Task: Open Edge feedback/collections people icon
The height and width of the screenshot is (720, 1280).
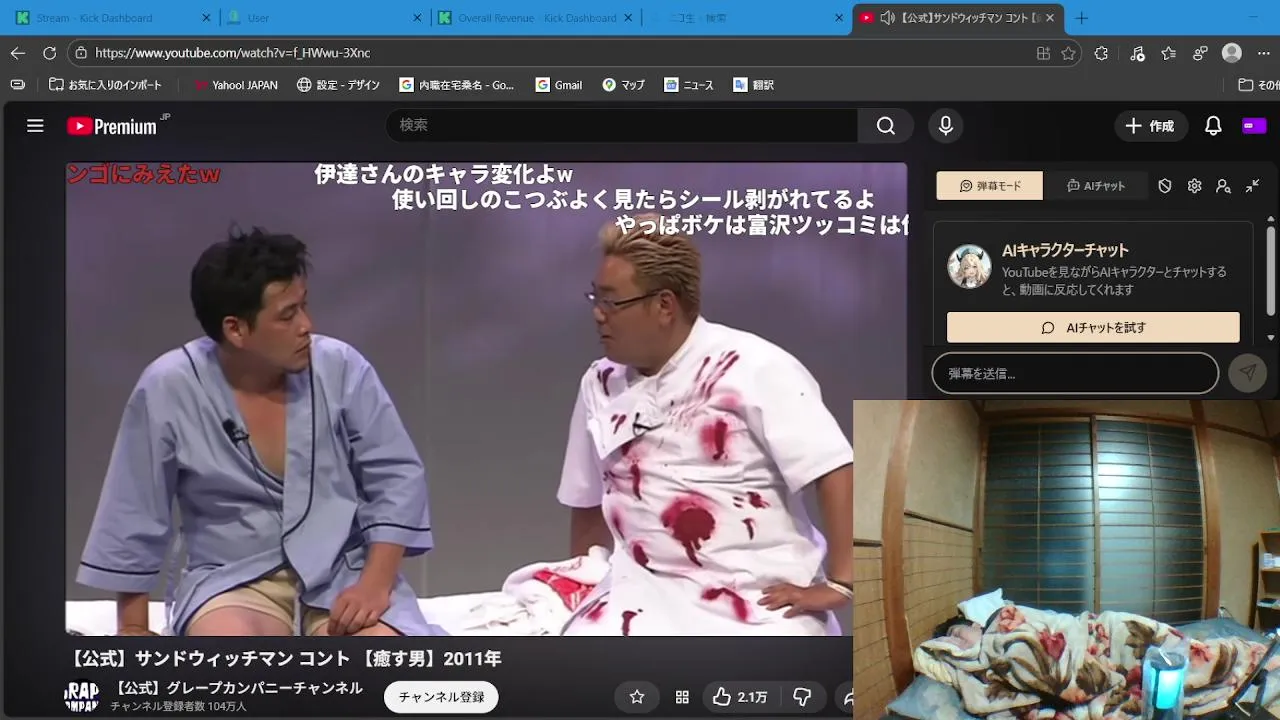Action: click(1201, 53)
